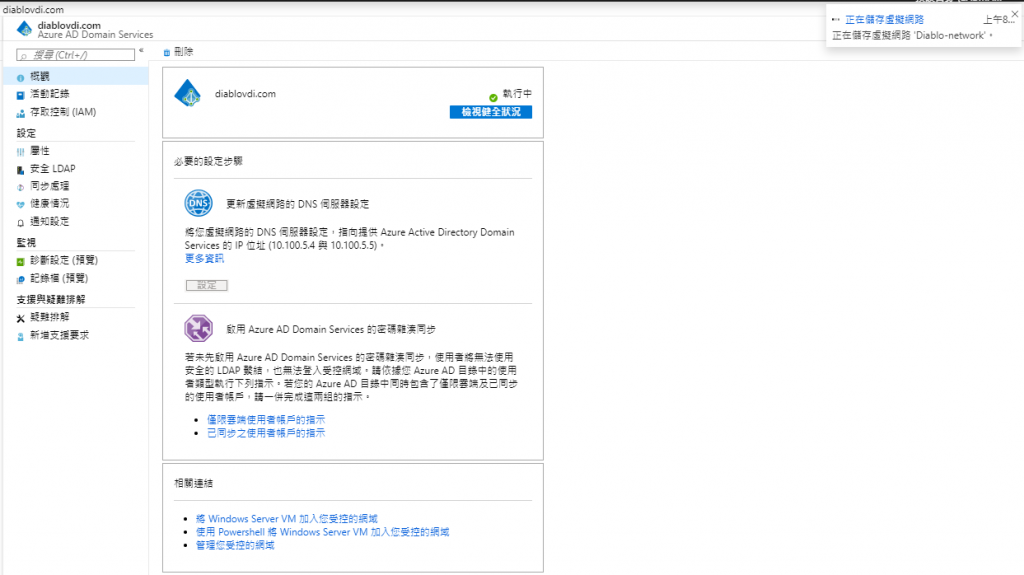
Task: Click the diablovdi.com breadcrumb at top left
Action: pyautogui.click(x=33, y=10)
